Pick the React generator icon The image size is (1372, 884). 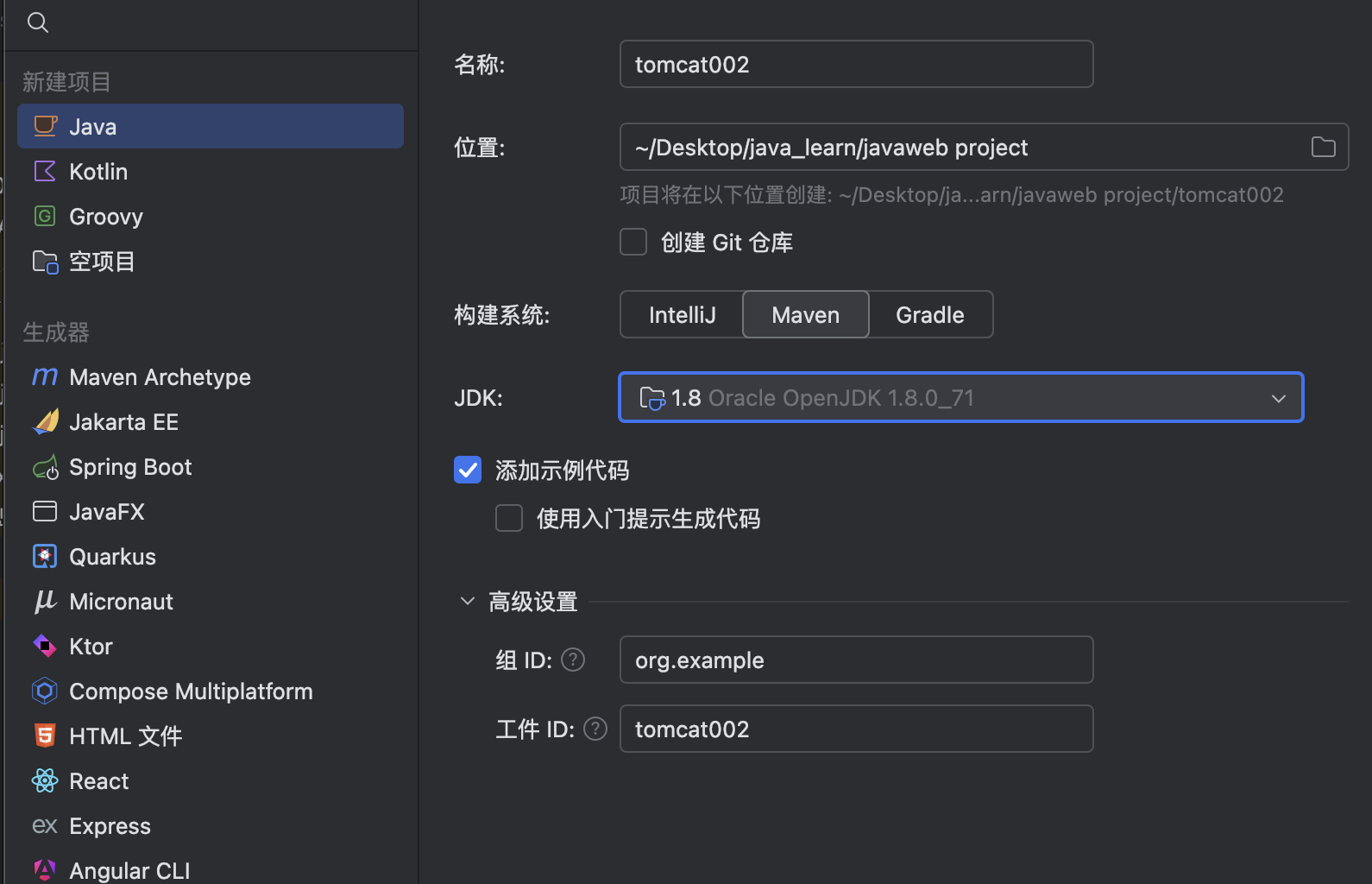(x=45, y=781)
